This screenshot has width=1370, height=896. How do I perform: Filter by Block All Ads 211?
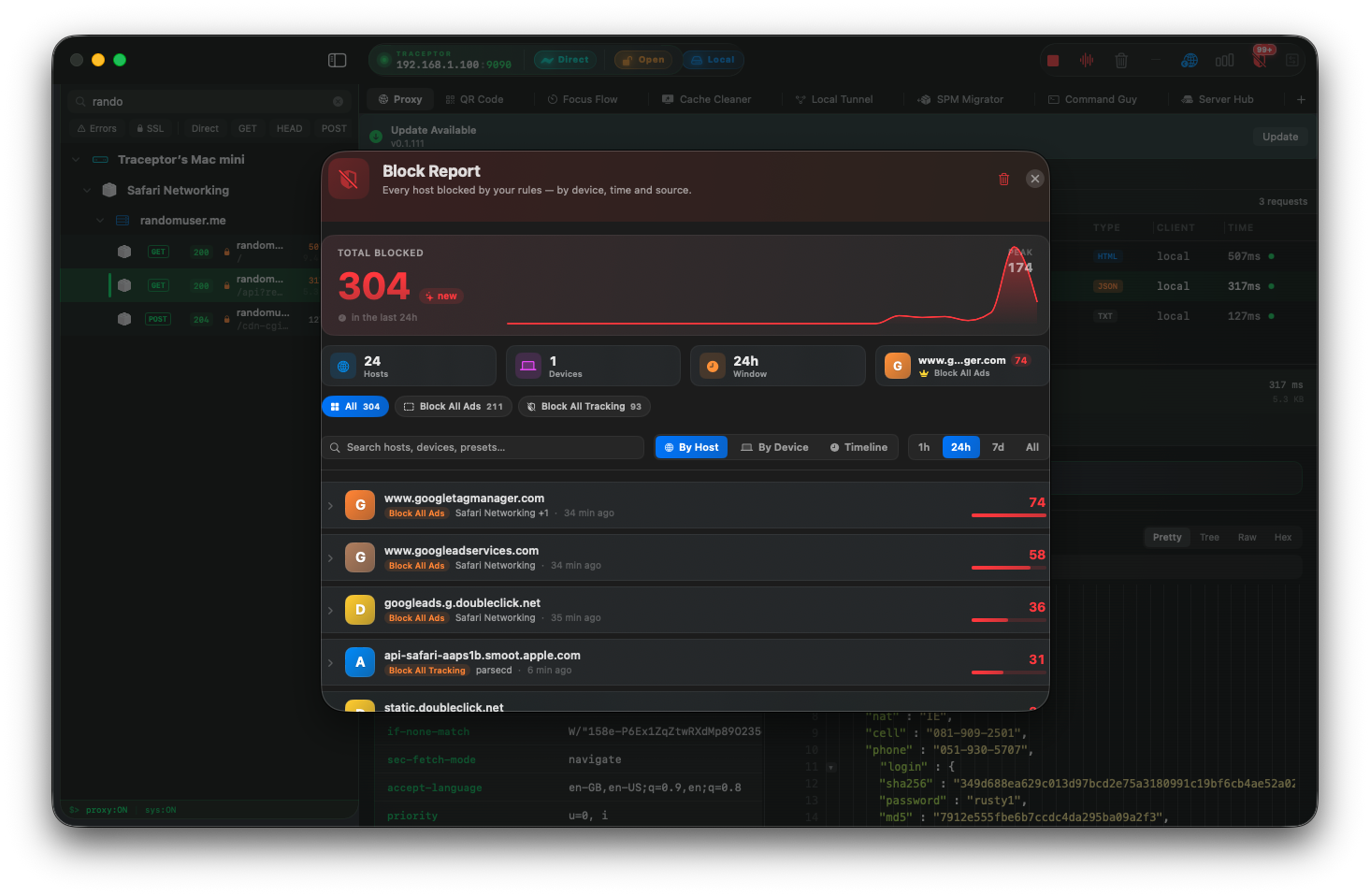[x=454, y=407]
